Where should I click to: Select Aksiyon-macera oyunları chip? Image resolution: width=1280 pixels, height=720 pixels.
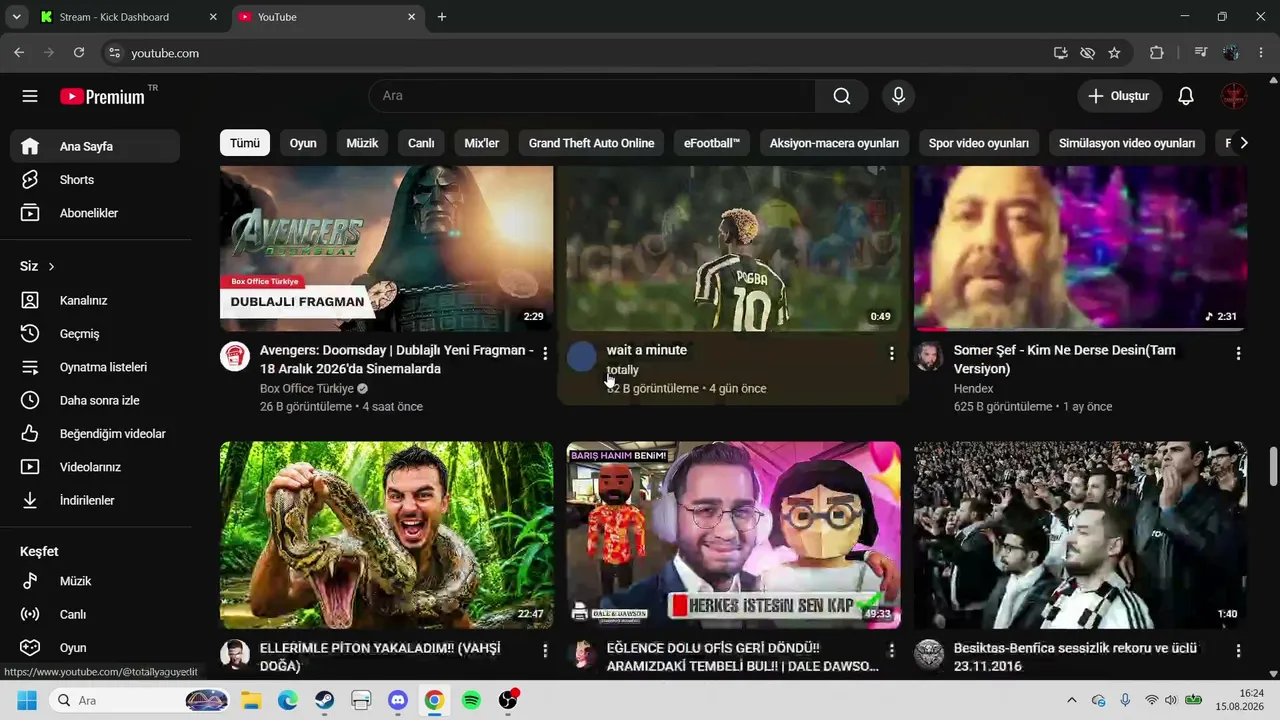tap(834, 143)
